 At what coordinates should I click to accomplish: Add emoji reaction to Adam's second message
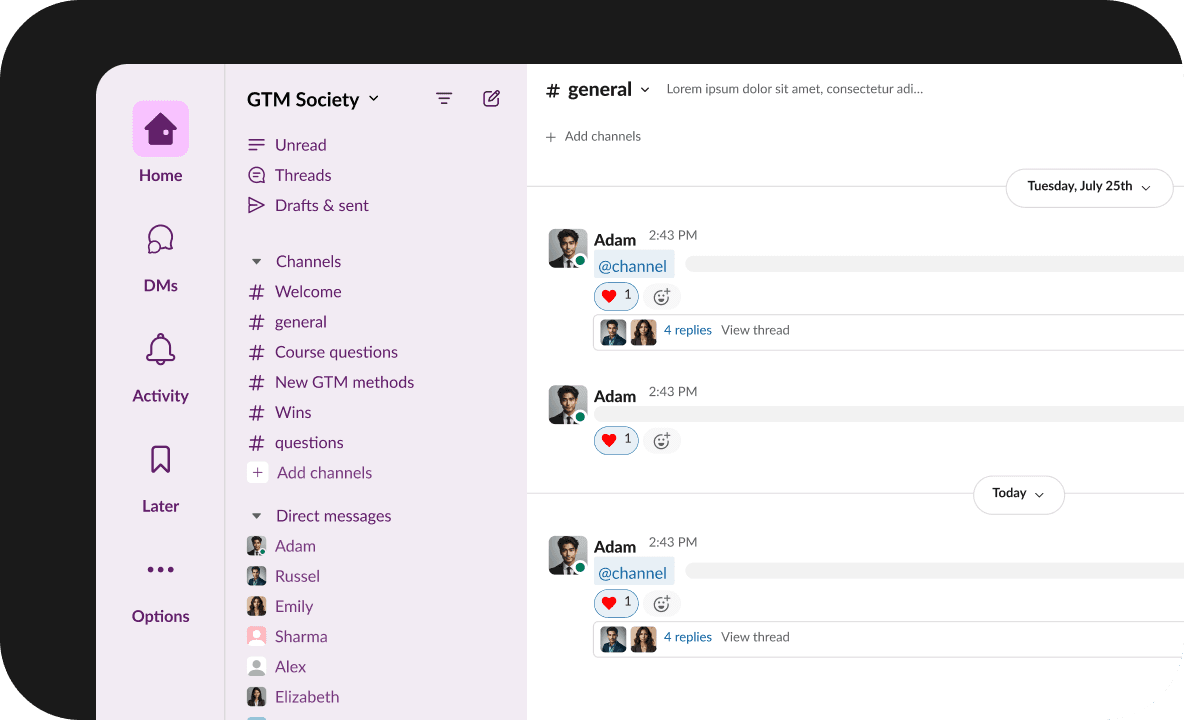pyautogui.click(x=662, y=441)
